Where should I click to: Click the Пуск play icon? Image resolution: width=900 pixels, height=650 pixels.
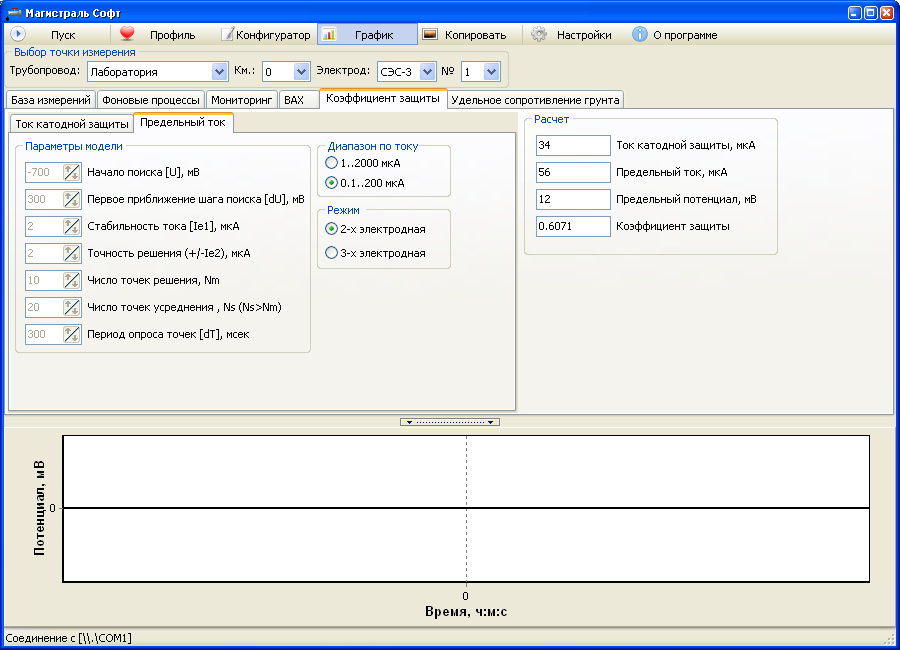point(17,34)
